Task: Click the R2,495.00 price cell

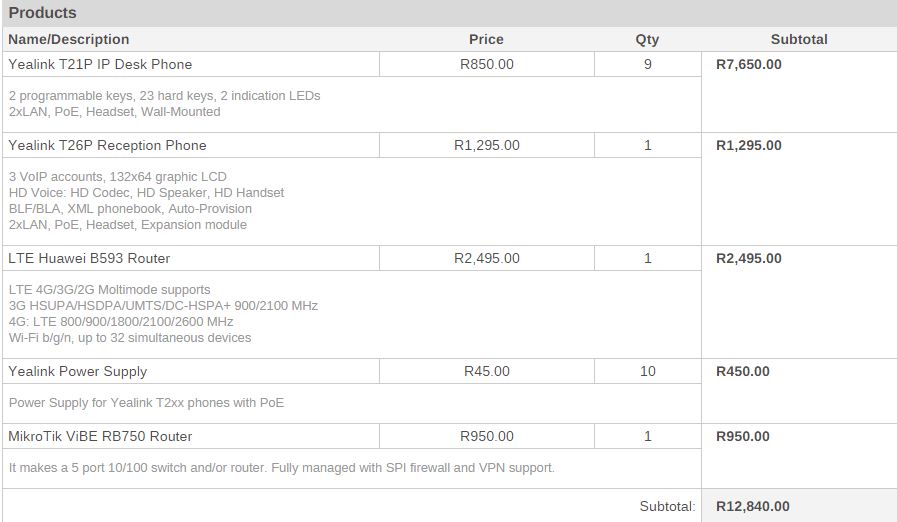Action: (486, 258)
